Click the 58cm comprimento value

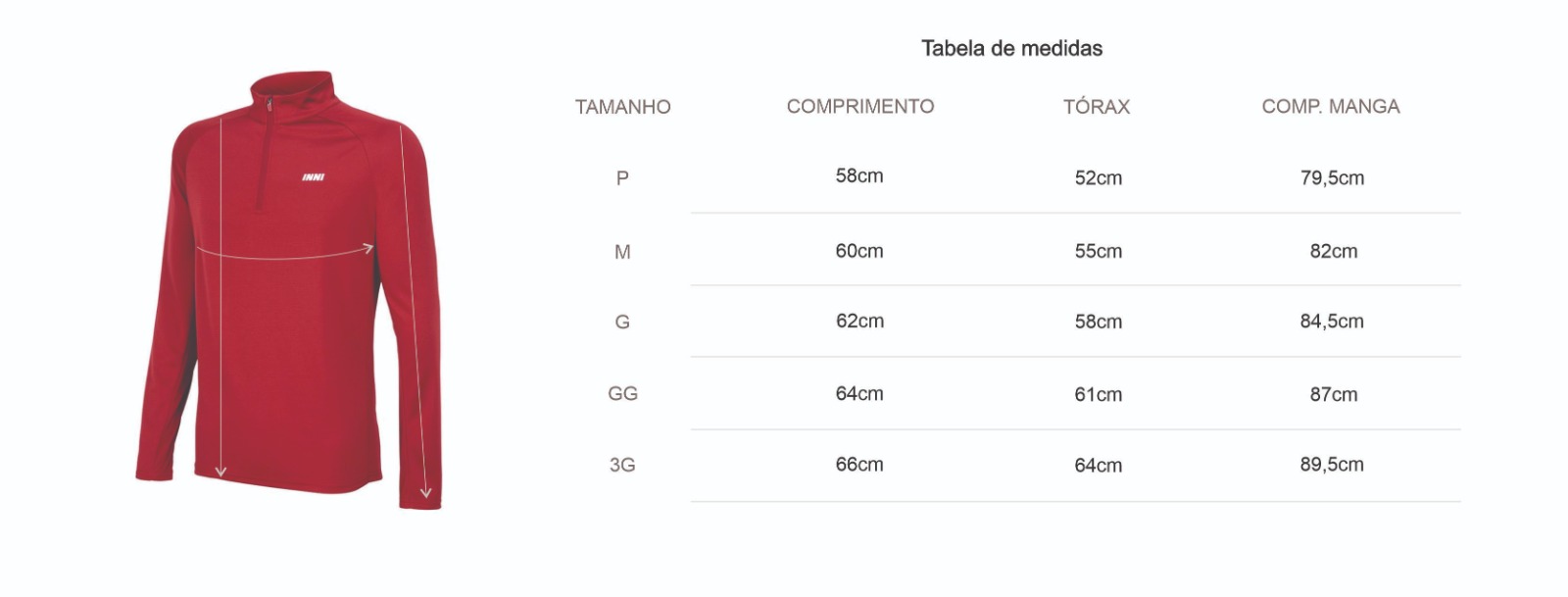point(858,175)
